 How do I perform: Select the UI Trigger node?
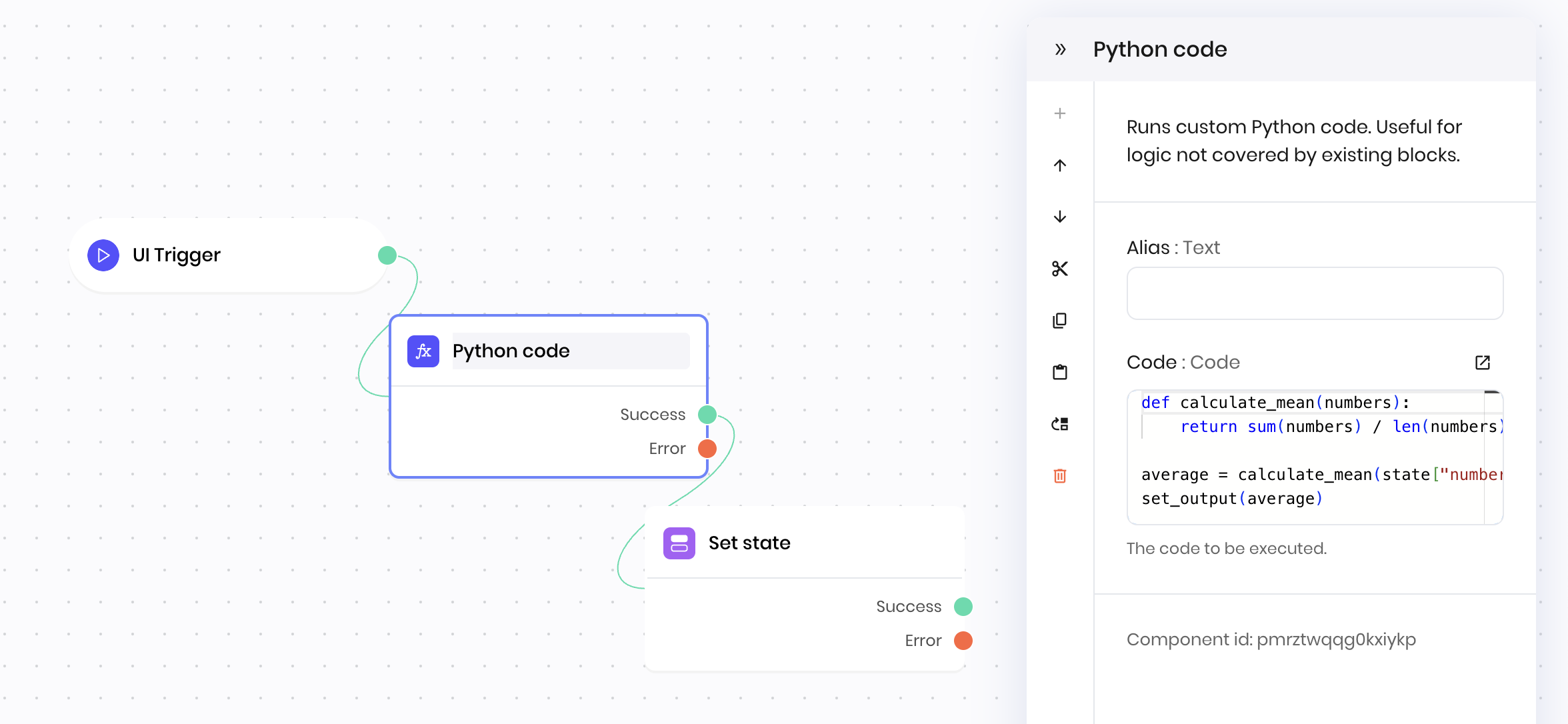point(228,255)
